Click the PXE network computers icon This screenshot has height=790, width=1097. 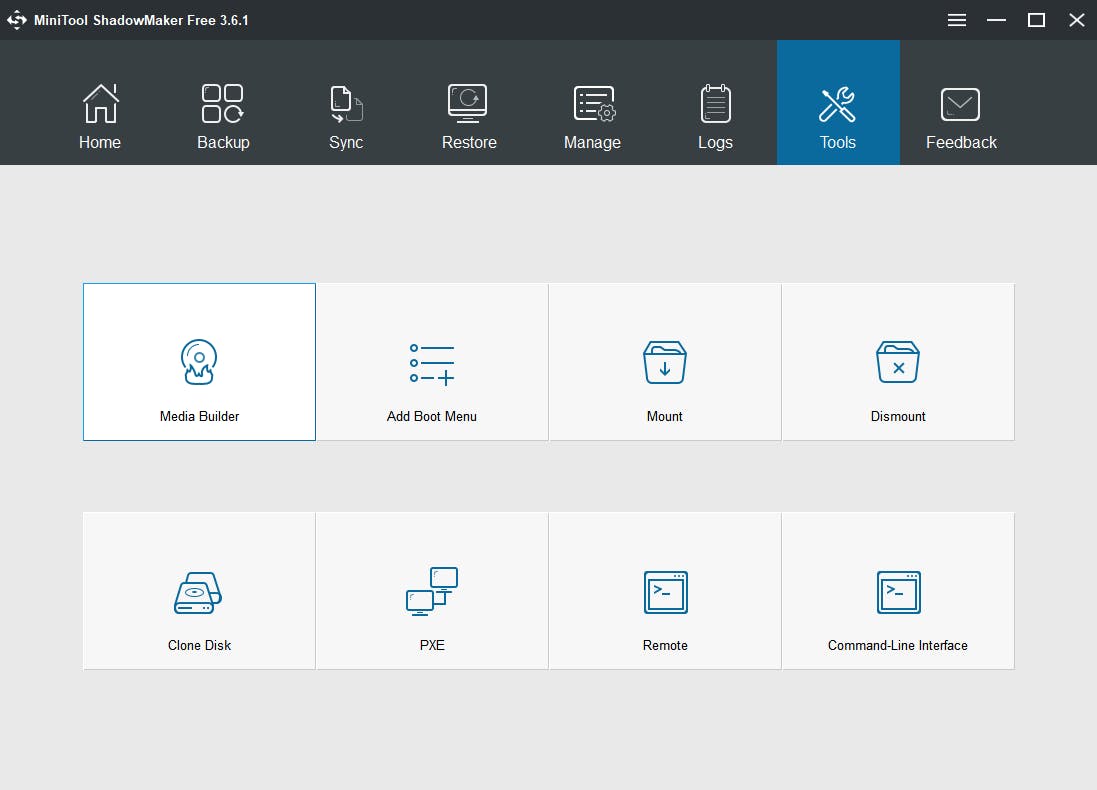tap(432, 591)
